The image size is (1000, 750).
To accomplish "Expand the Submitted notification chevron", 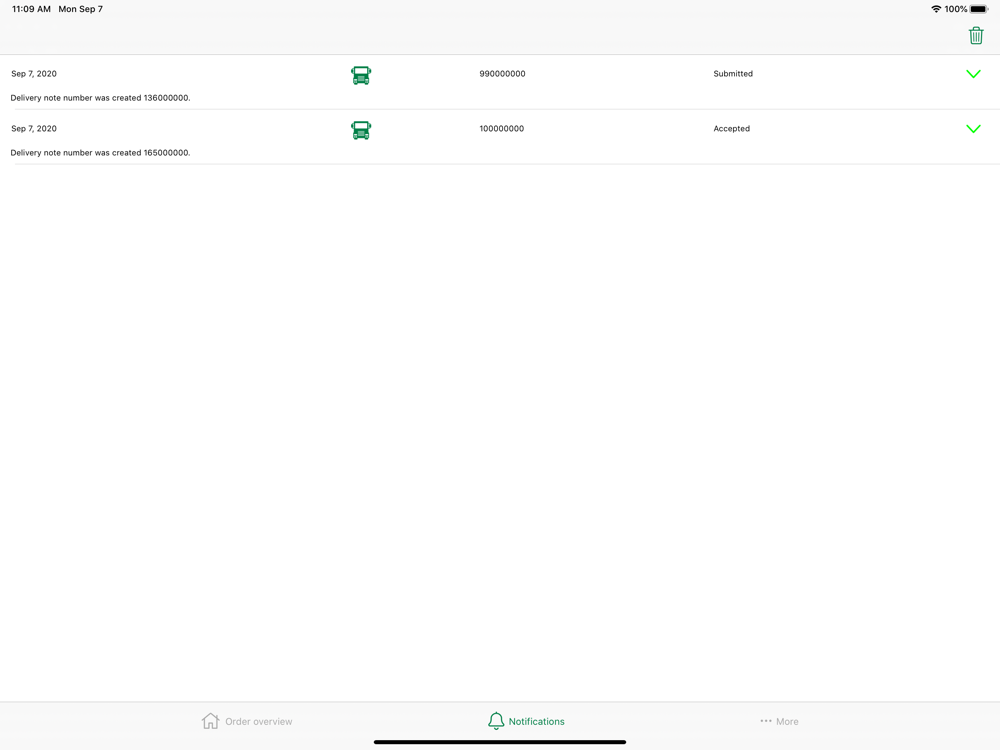I will [973, 74].
